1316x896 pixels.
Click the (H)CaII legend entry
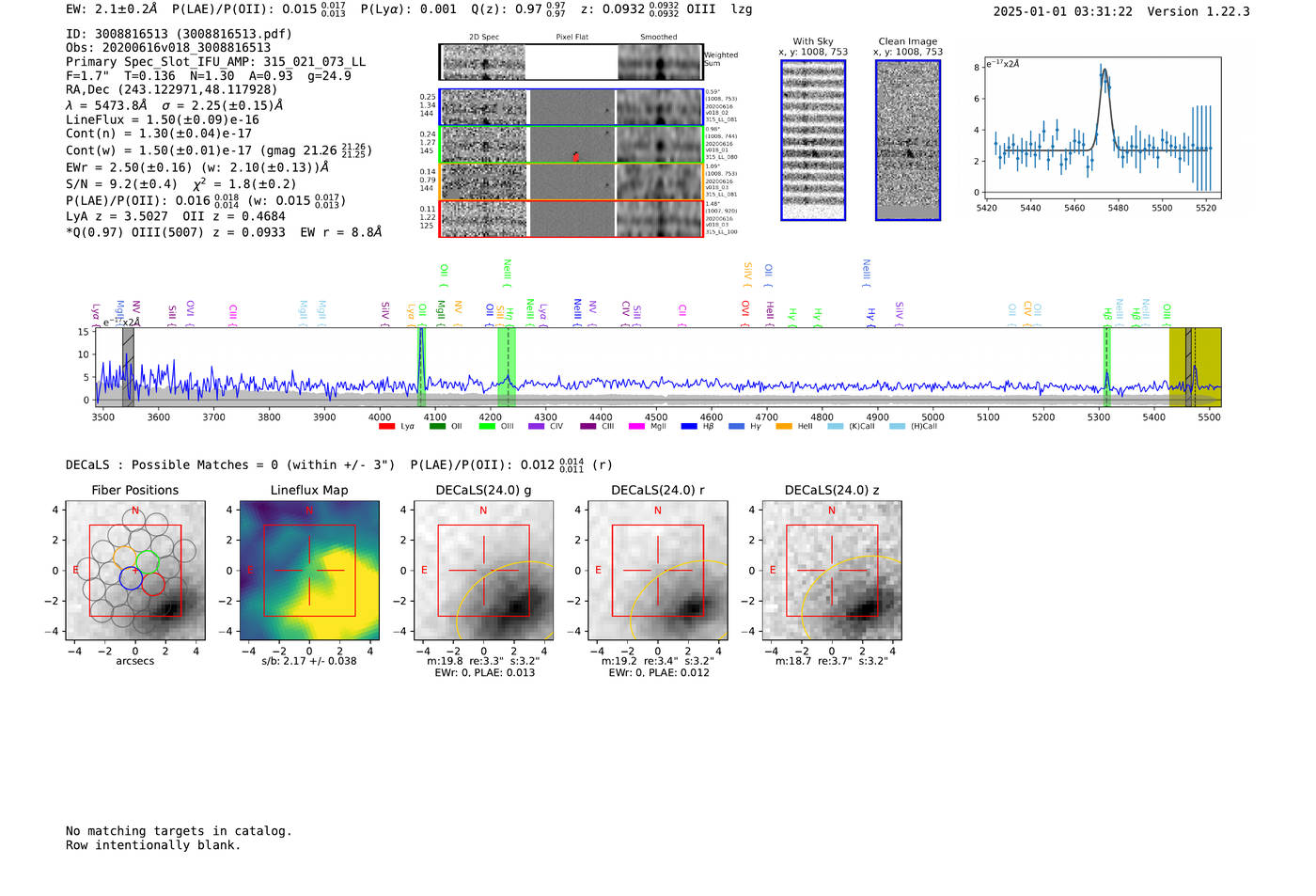pos(913,427)
